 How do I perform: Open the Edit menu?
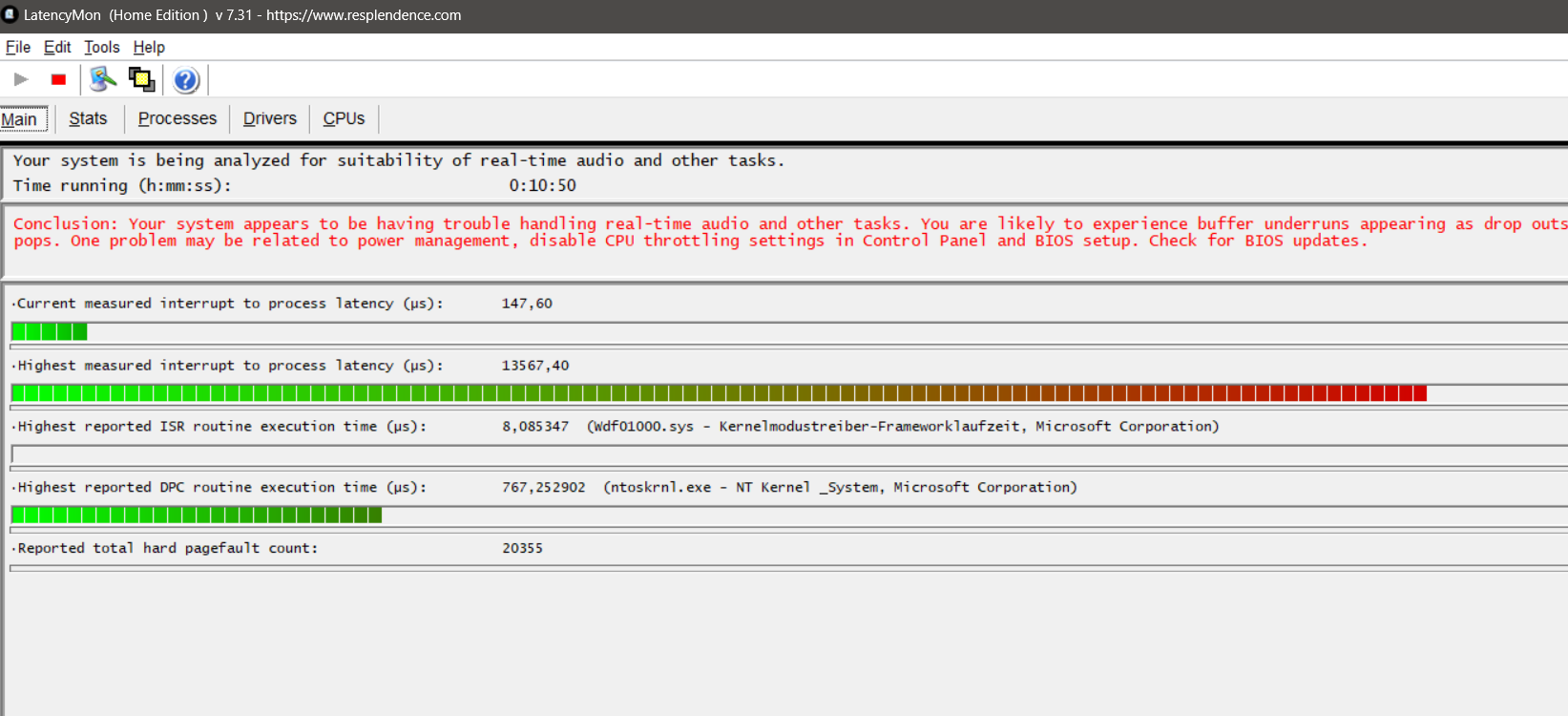(x=57, y=47)
